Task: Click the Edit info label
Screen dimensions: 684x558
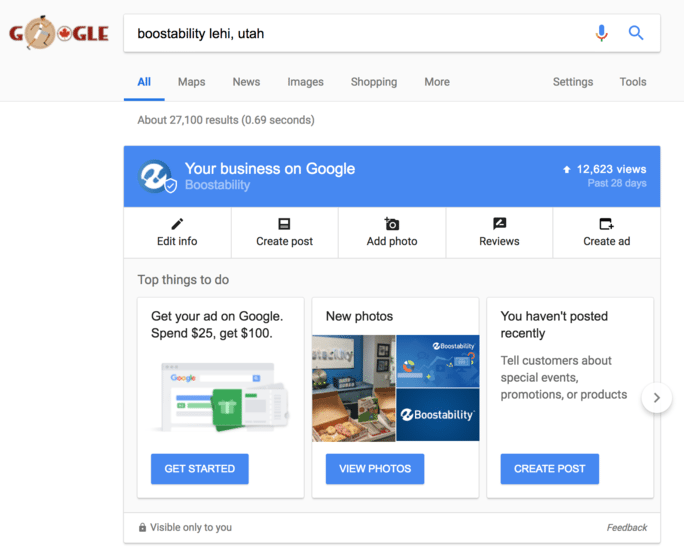Action: 177,241
